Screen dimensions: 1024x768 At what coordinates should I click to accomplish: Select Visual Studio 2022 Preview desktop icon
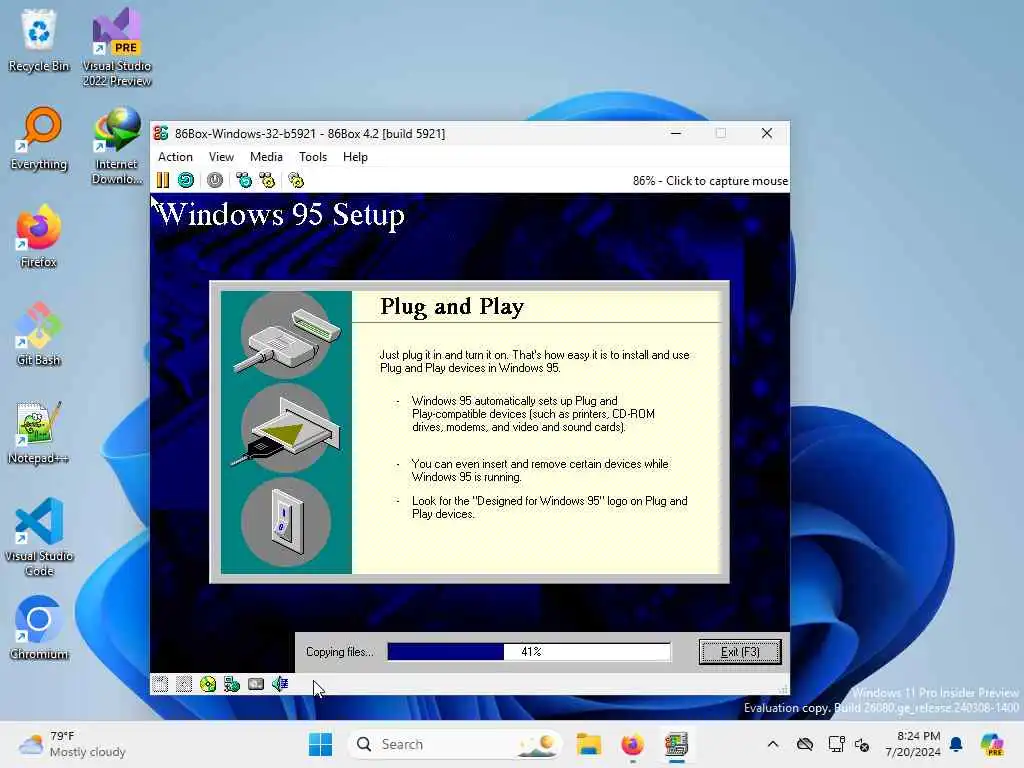click(117, 48)
